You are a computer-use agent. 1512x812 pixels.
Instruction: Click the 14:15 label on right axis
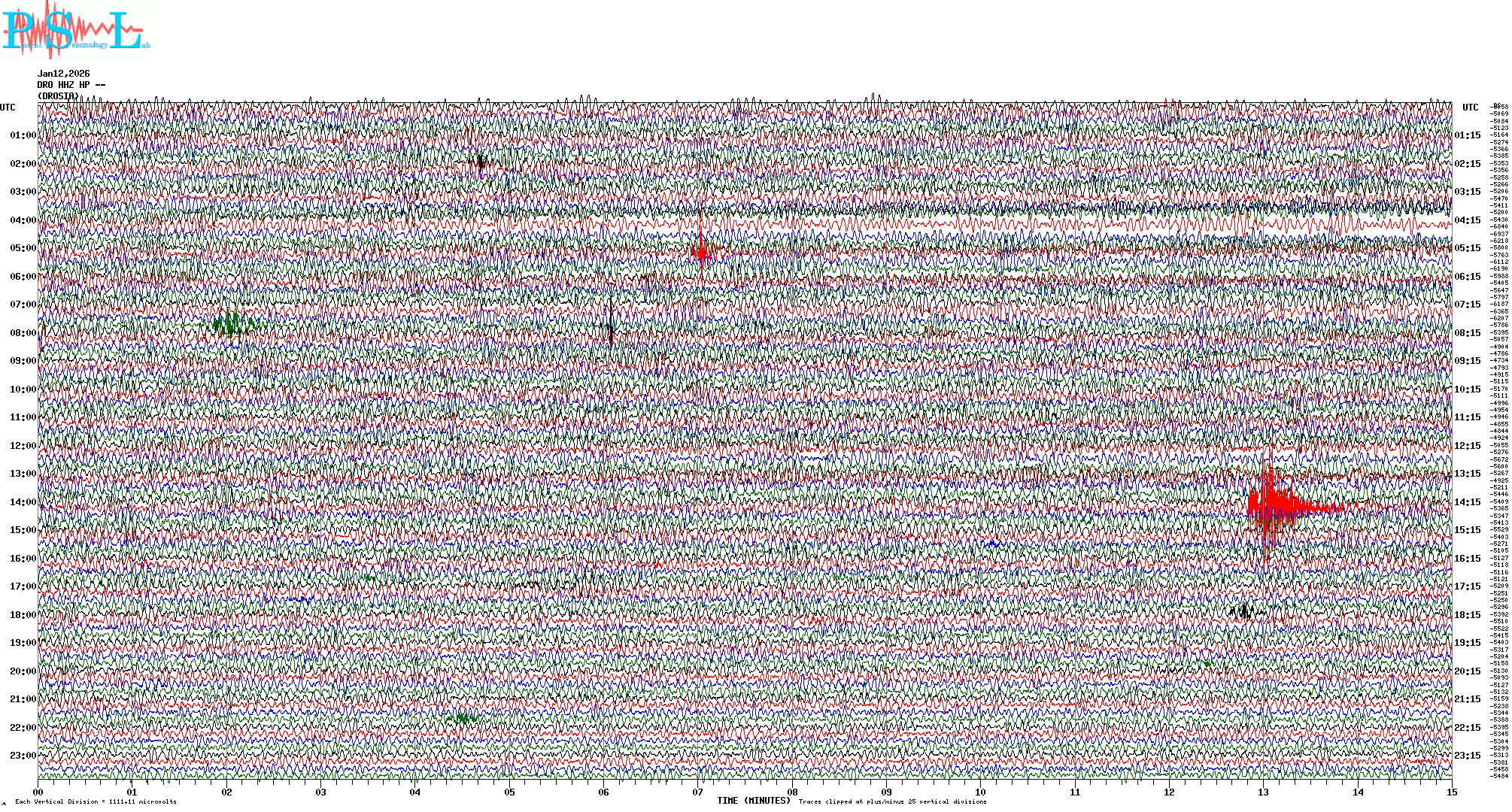1468,502
